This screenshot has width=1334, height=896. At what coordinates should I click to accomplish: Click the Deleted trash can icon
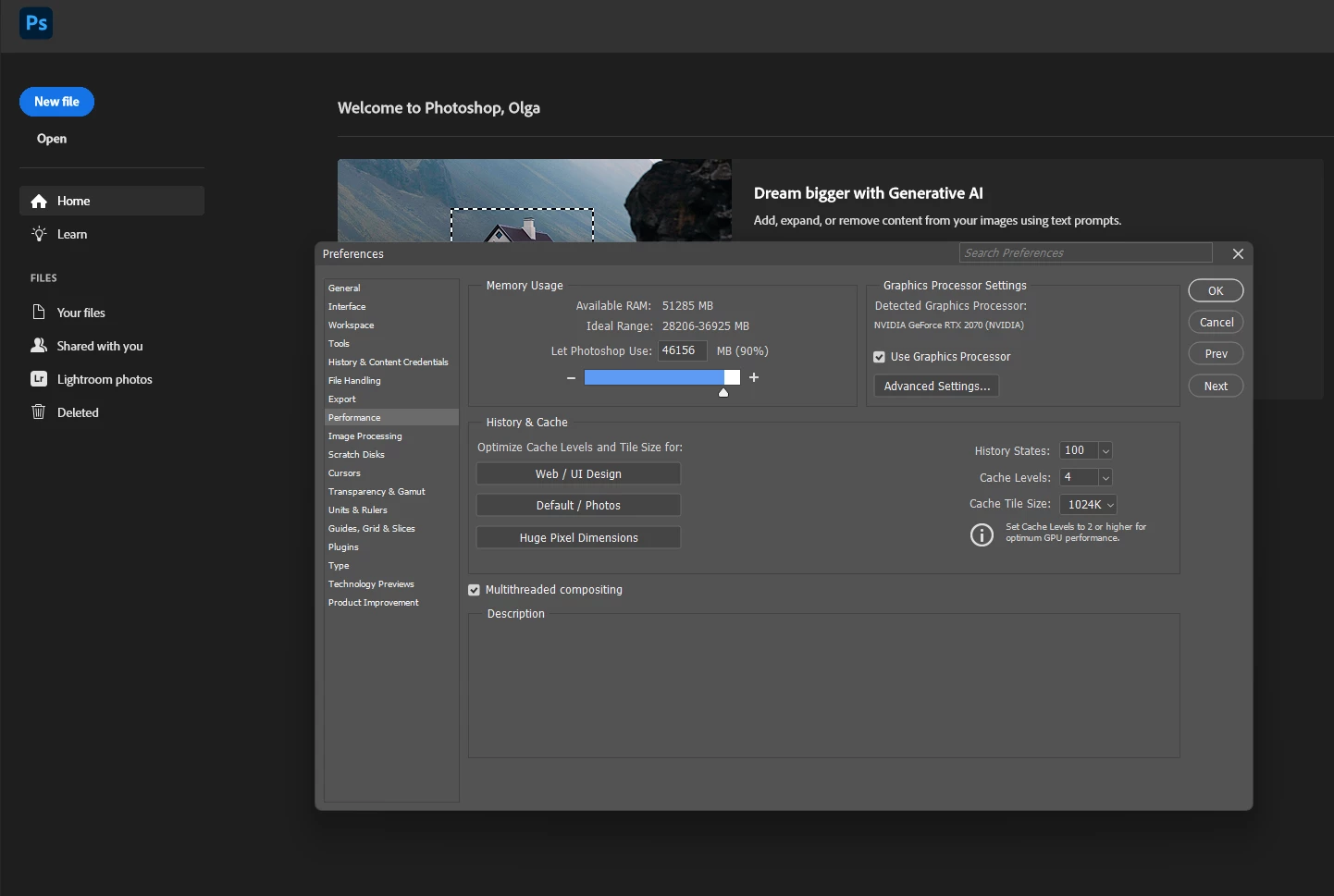tap(39, 412)
